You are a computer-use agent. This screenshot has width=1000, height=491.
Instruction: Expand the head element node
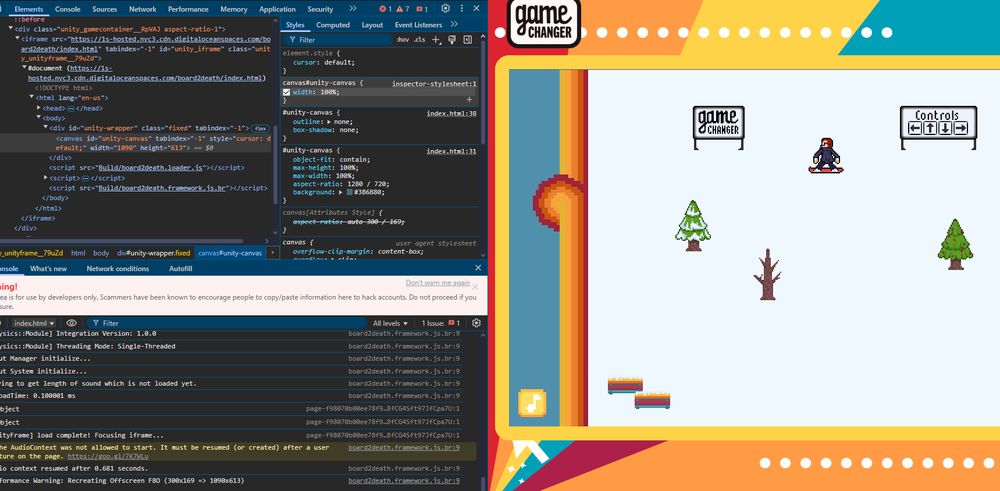pyautogui.click(x=38, y=108)
